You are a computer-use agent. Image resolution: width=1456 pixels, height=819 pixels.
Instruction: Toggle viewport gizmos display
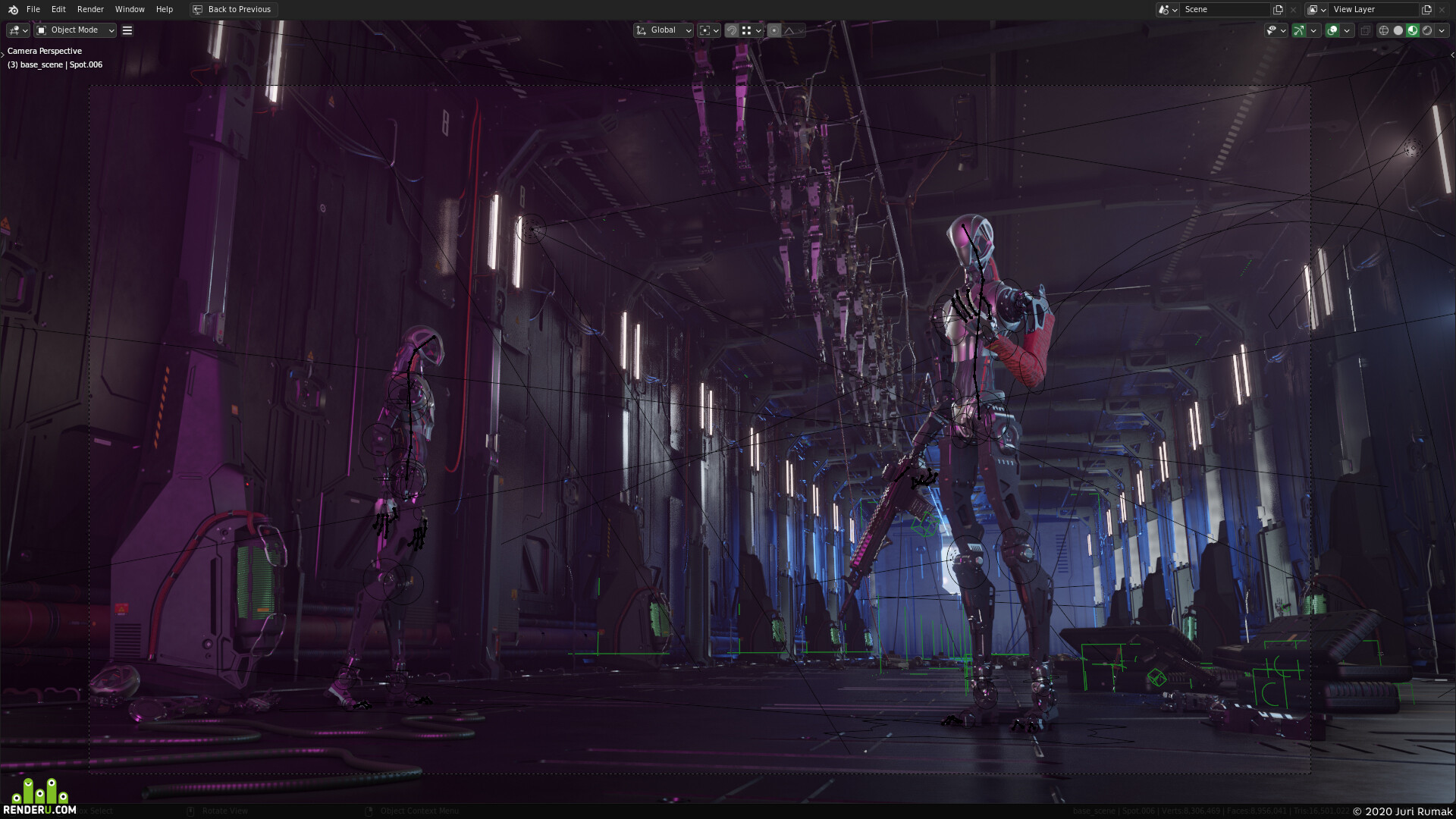pos(1299,30)
